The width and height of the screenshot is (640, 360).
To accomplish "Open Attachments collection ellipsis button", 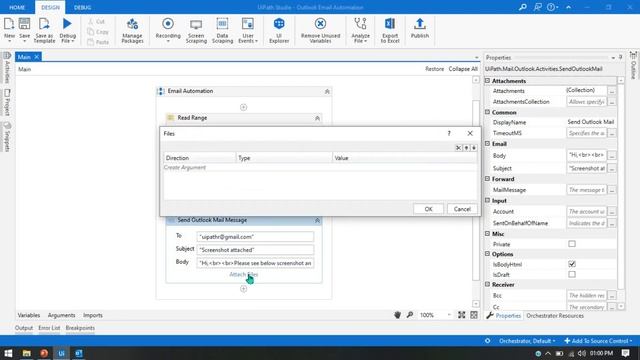I will tap(612, 91).
